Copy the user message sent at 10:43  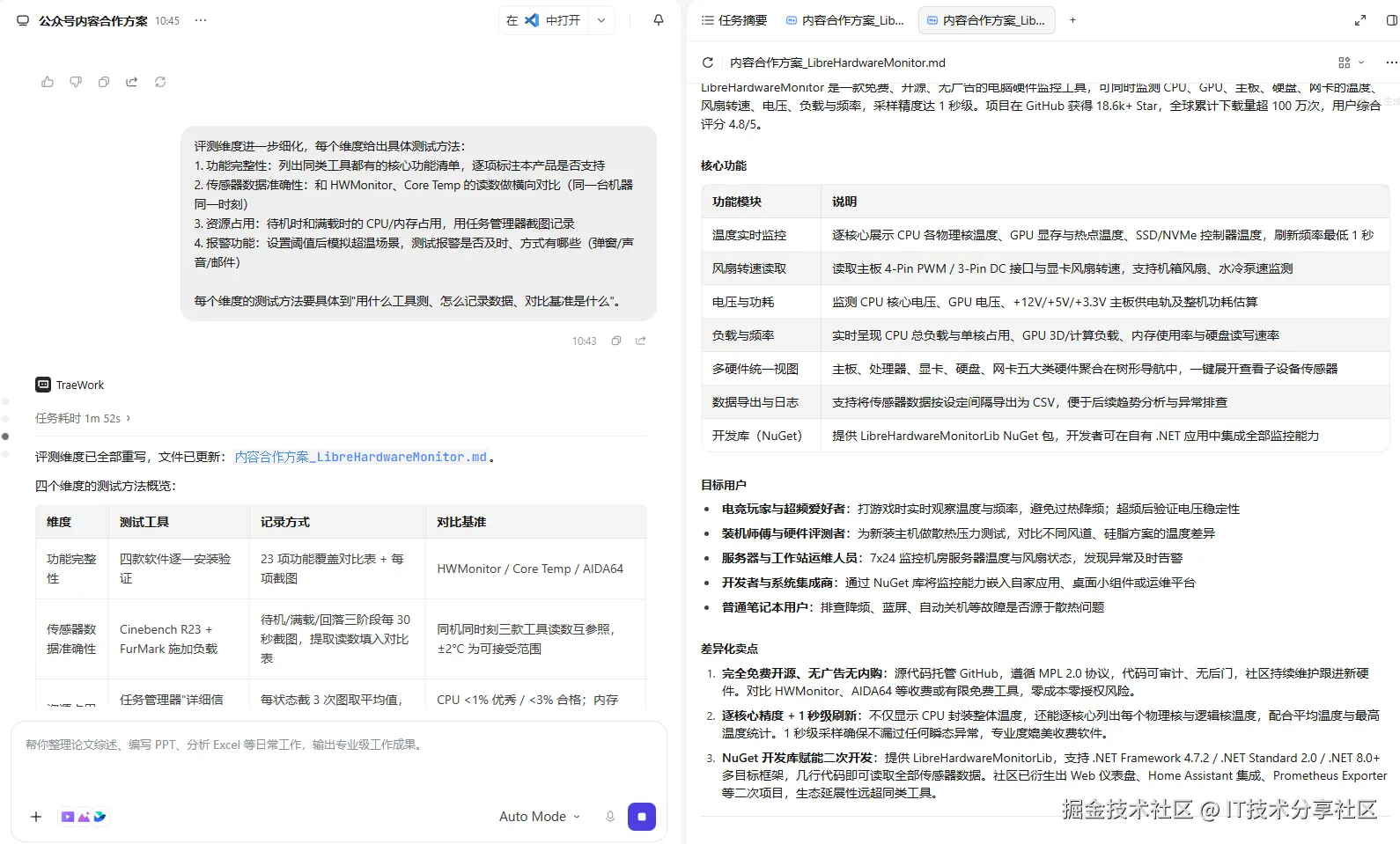[616, 341]
